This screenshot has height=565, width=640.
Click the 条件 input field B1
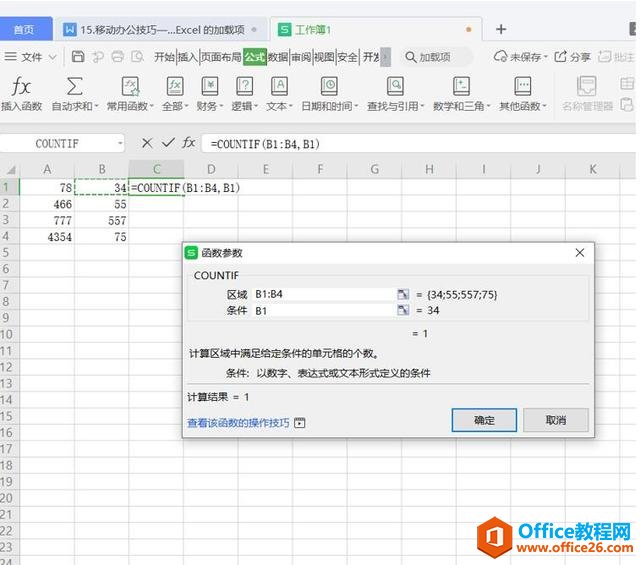click(323, 310)
